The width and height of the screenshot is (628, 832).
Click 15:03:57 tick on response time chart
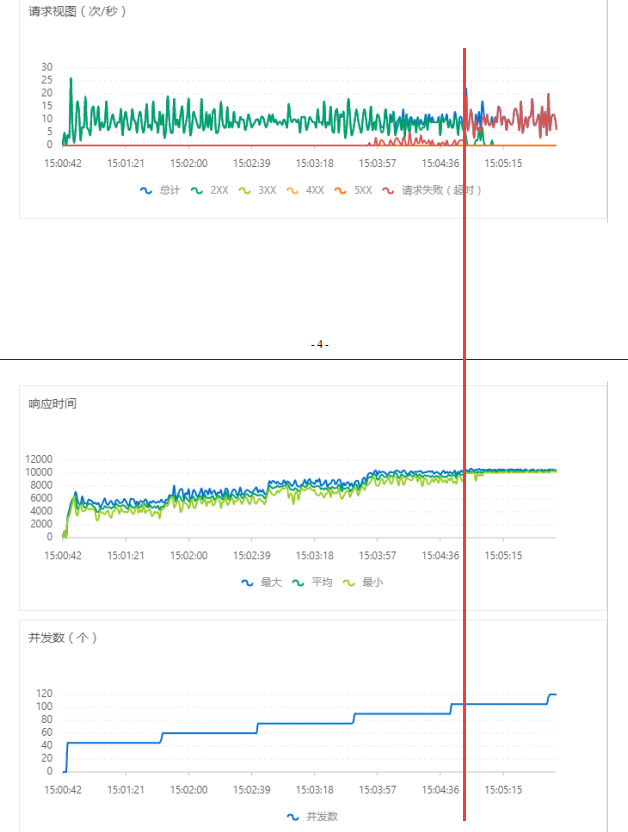(377, 556)
